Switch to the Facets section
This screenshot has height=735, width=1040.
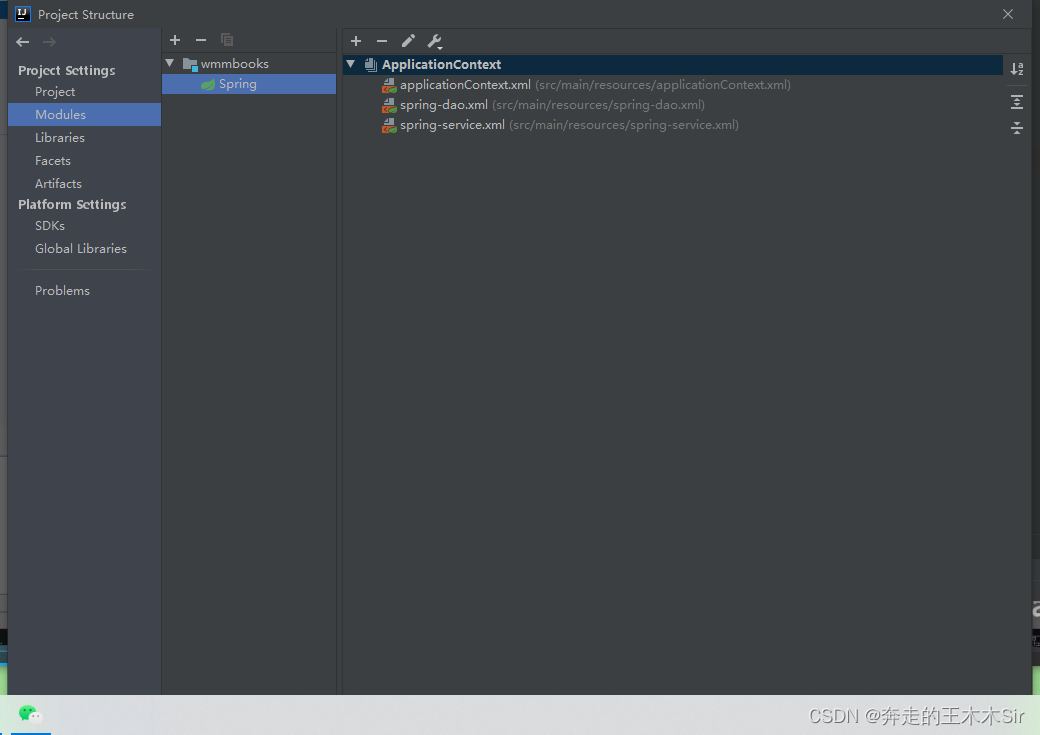pyautogui.click(x=53, y=161)
